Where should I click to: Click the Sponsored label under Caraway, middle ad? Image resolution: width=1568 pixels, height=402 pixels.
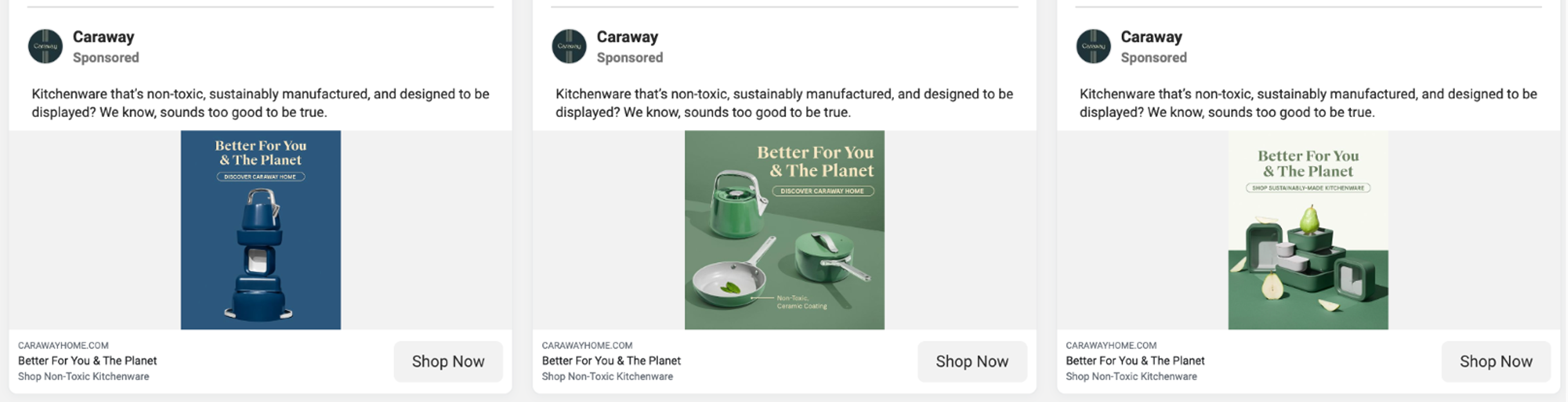point(630,57)
